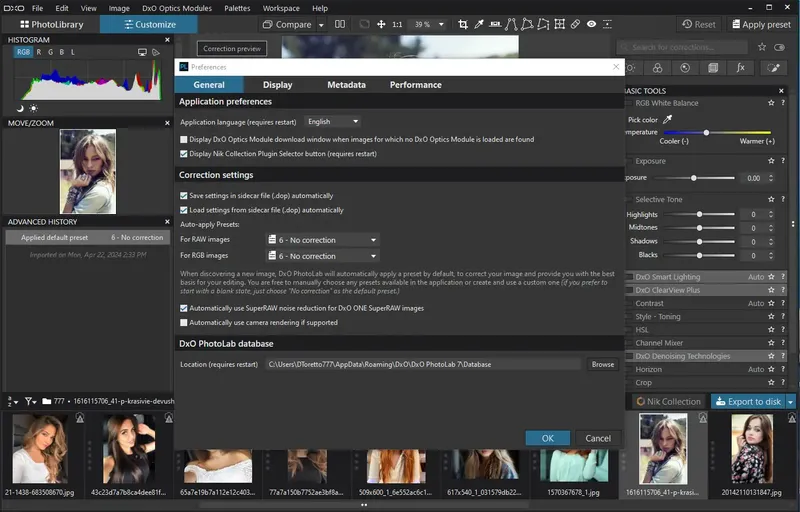Click Cancel in the Preferences dialog
Viewport: 800px width, 512px height.
(598, 438)
